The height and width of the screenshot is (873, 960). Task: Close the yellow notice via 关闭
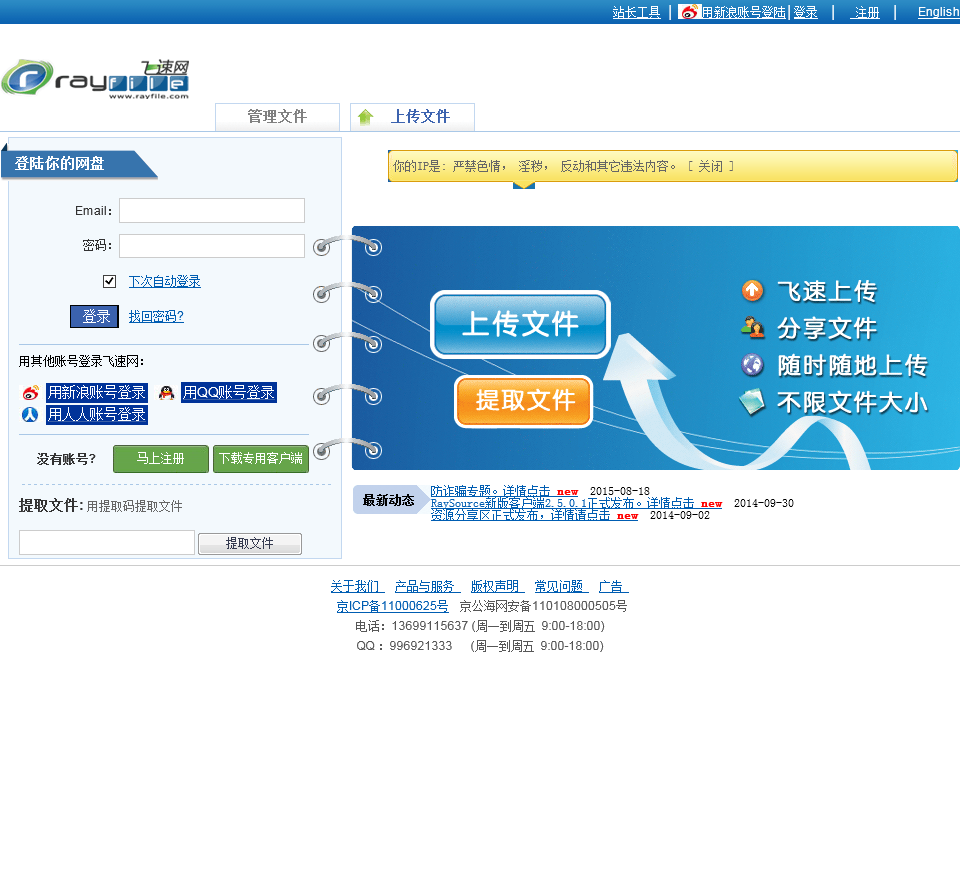click(x=710, y=166)
